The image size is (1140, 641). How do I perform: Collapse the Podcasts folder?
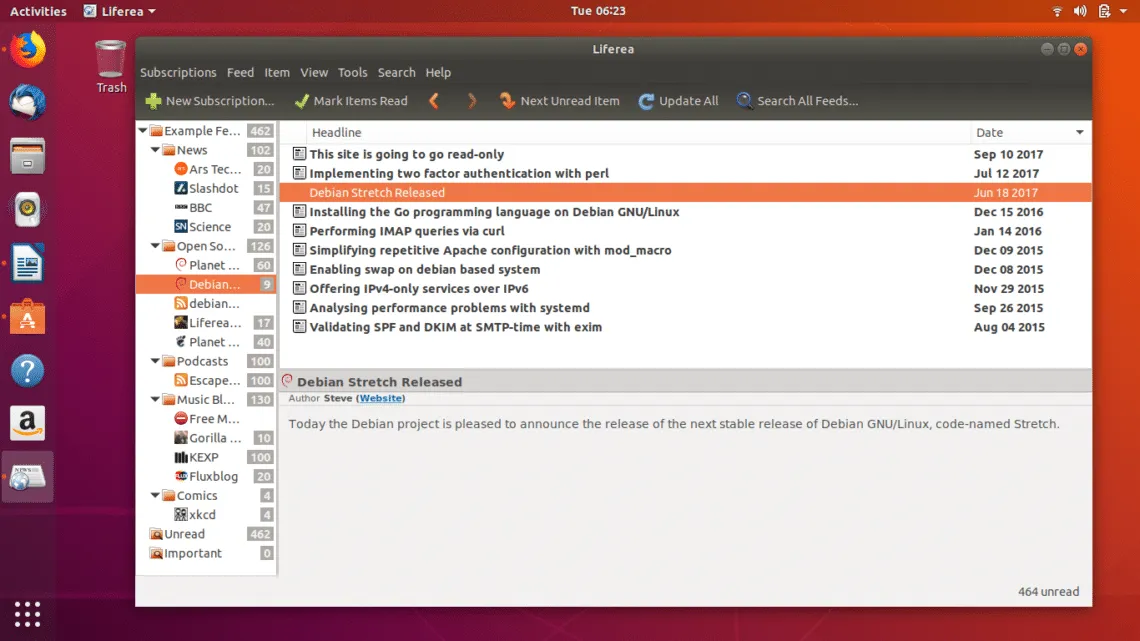coord(155,362)
